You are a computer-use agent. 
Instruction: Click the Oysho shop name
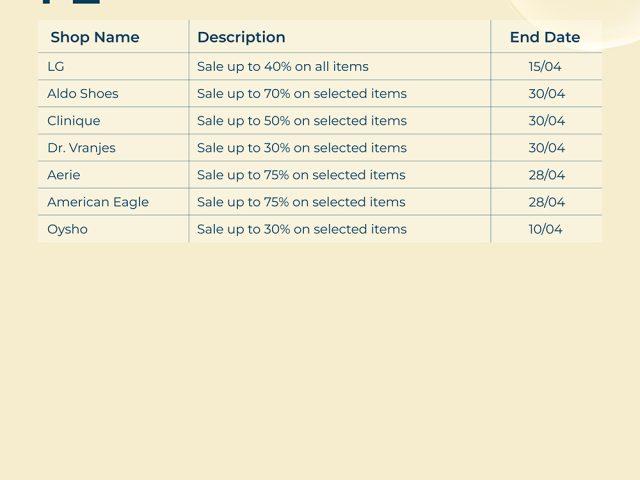coord(68,229)
